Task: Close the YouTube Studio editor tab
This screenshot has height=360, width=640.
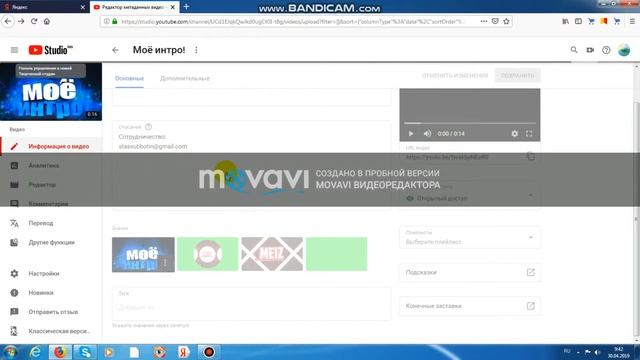Action: point(173,7)
